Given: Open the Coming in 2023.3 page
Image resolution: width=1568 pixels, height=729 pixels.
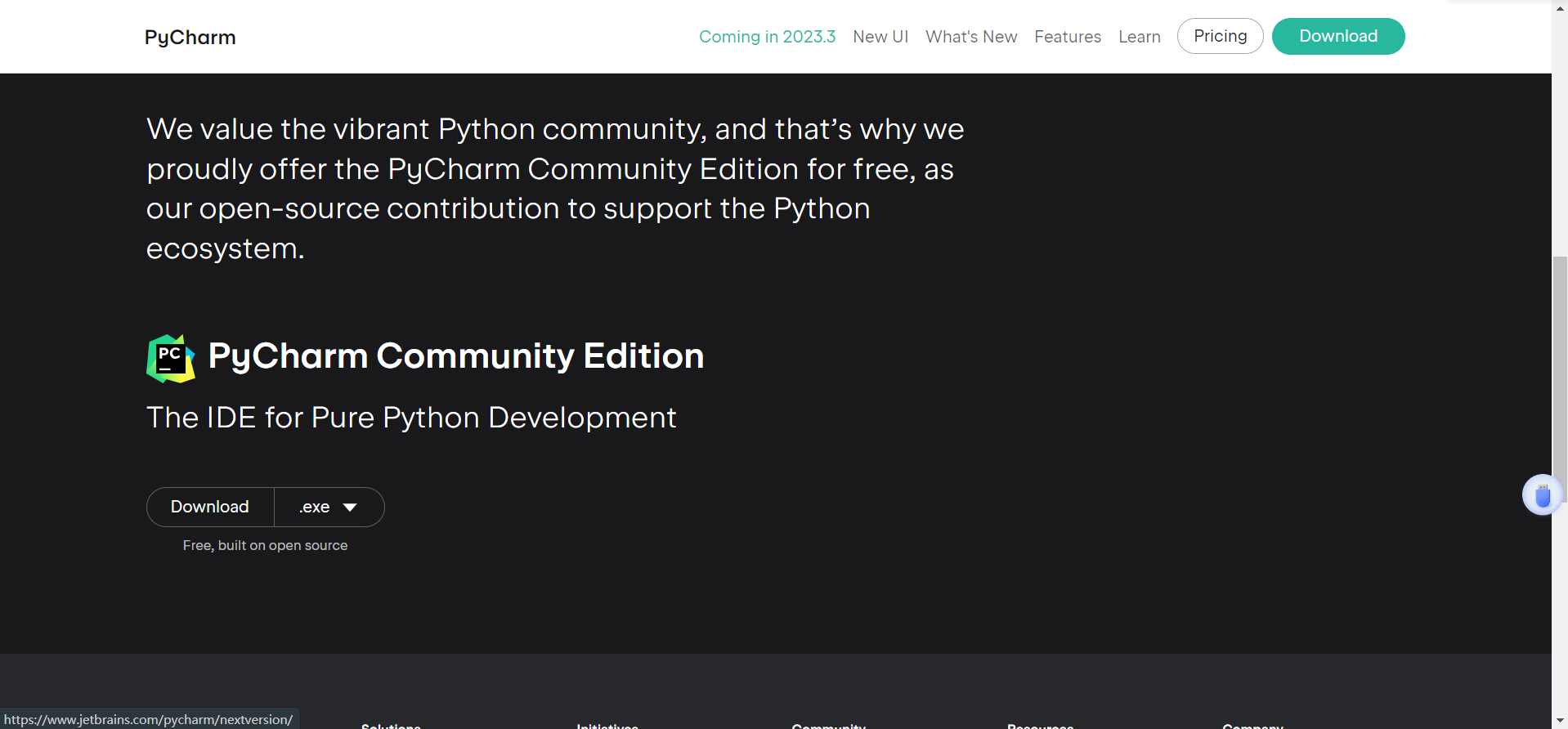Looking at the screenshot, I should coord(767,37).
